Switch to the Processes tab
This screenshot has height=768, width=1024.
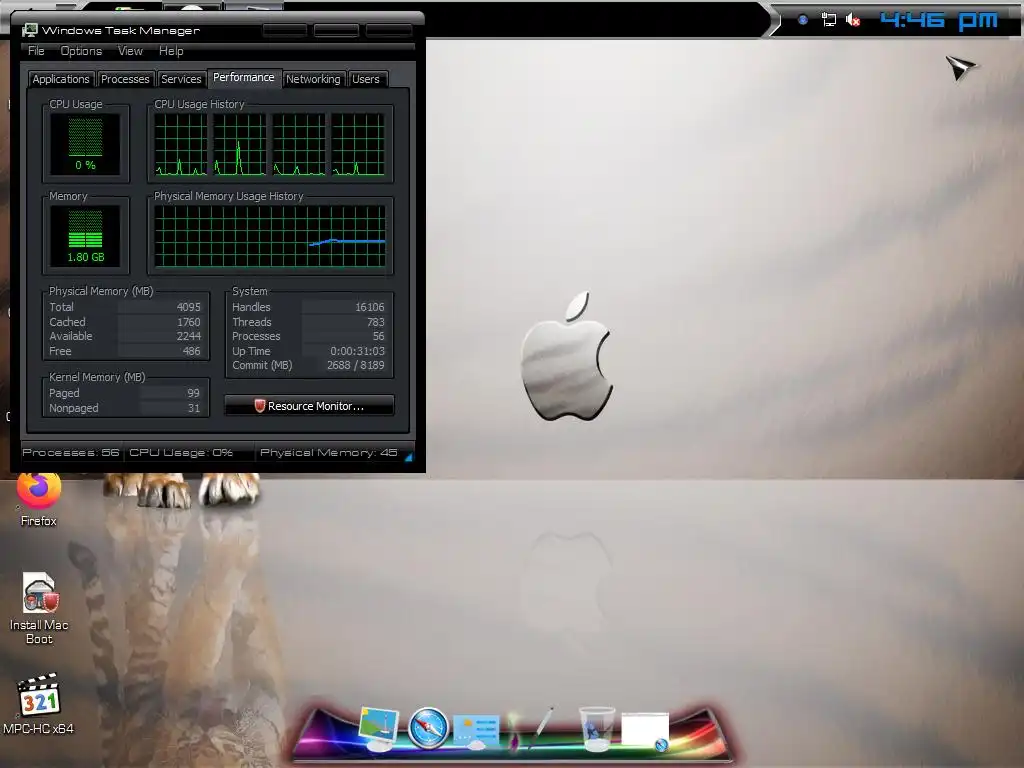click(x=125, y=79)
